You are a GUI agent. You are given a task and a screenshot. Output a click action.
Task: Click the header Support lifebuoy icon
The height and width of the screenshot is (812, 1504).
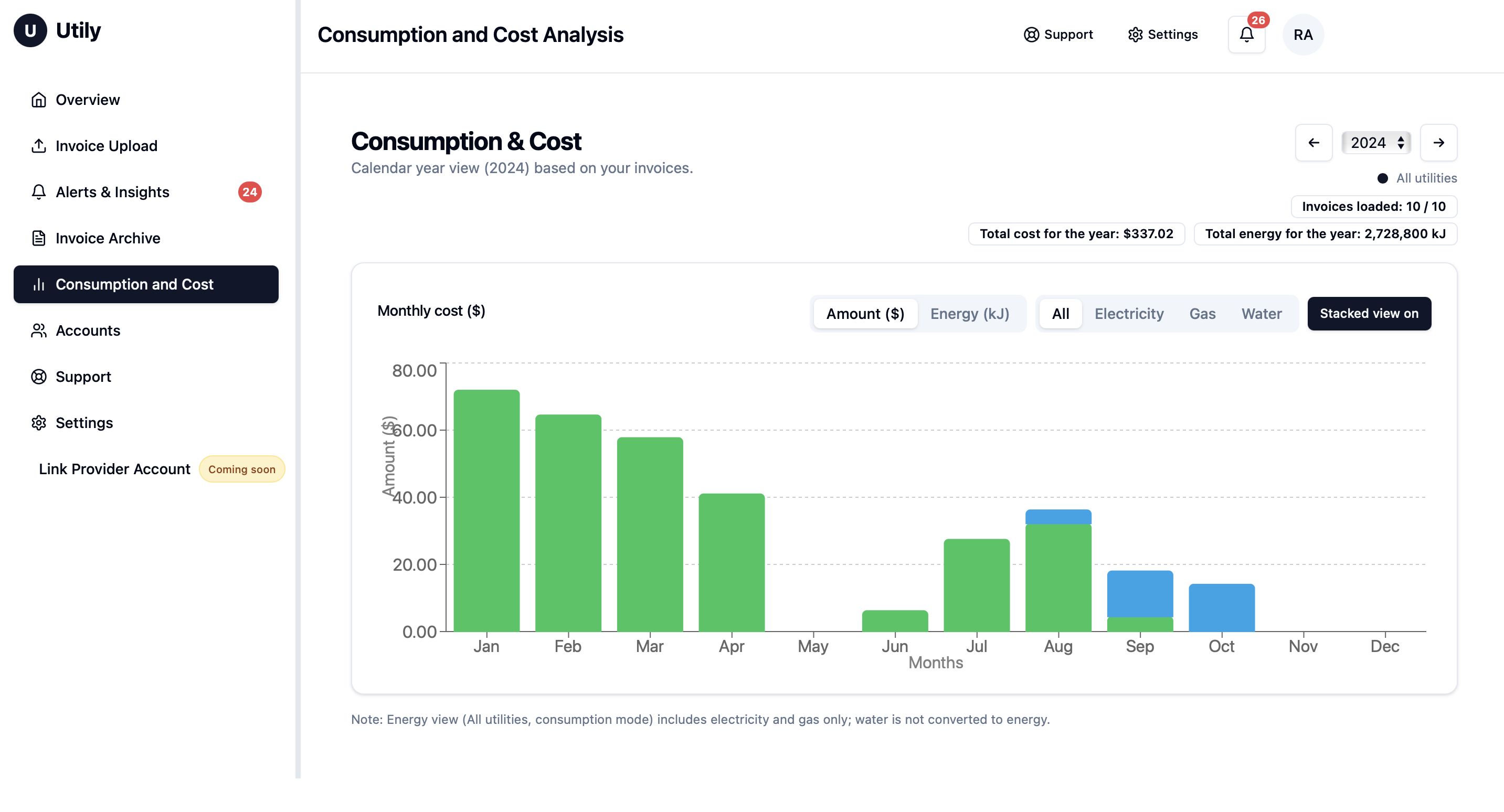1031,35
